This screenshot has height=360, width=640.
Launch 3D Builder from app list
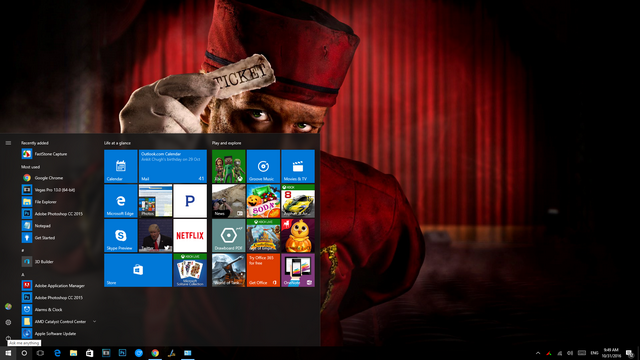coord(59,262)
